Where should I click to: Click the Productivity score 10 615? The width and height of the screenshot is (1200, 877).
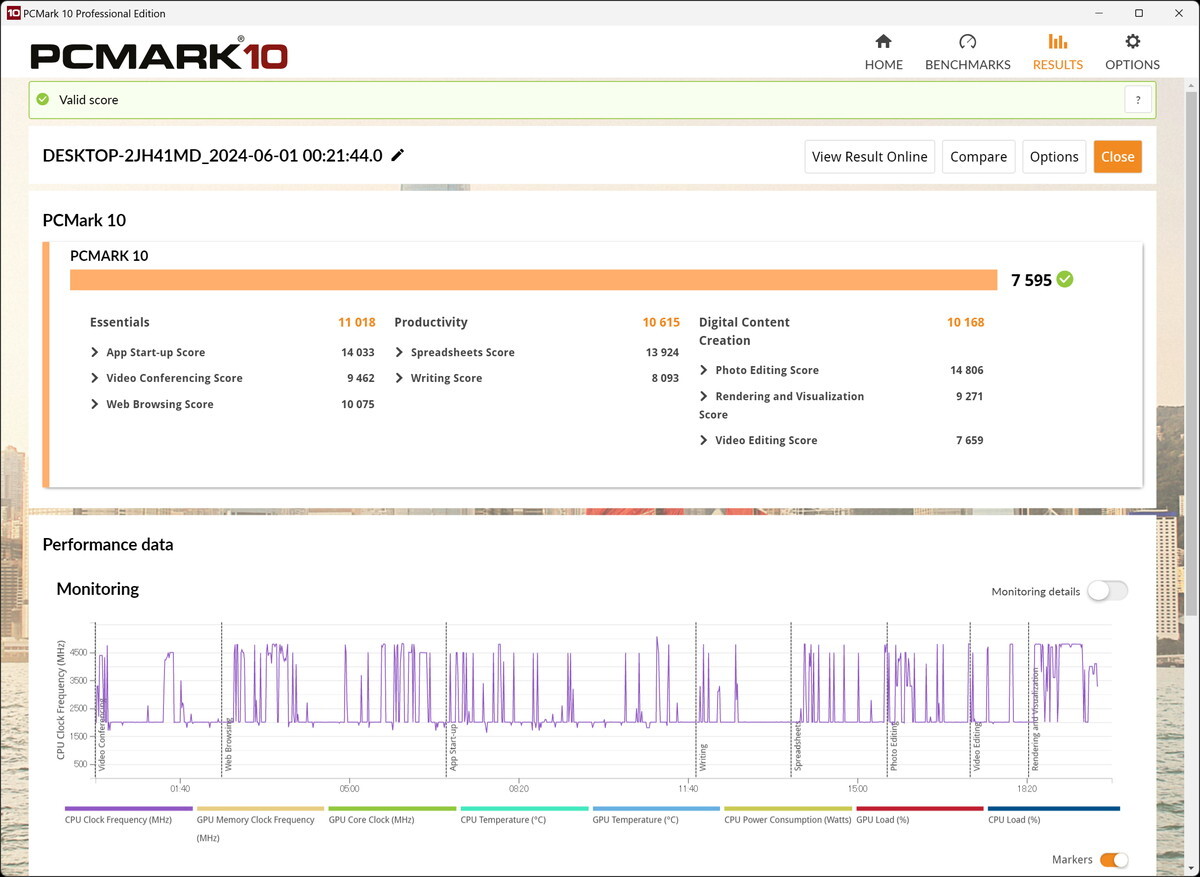pyautogui.click(x=661, y=322)
